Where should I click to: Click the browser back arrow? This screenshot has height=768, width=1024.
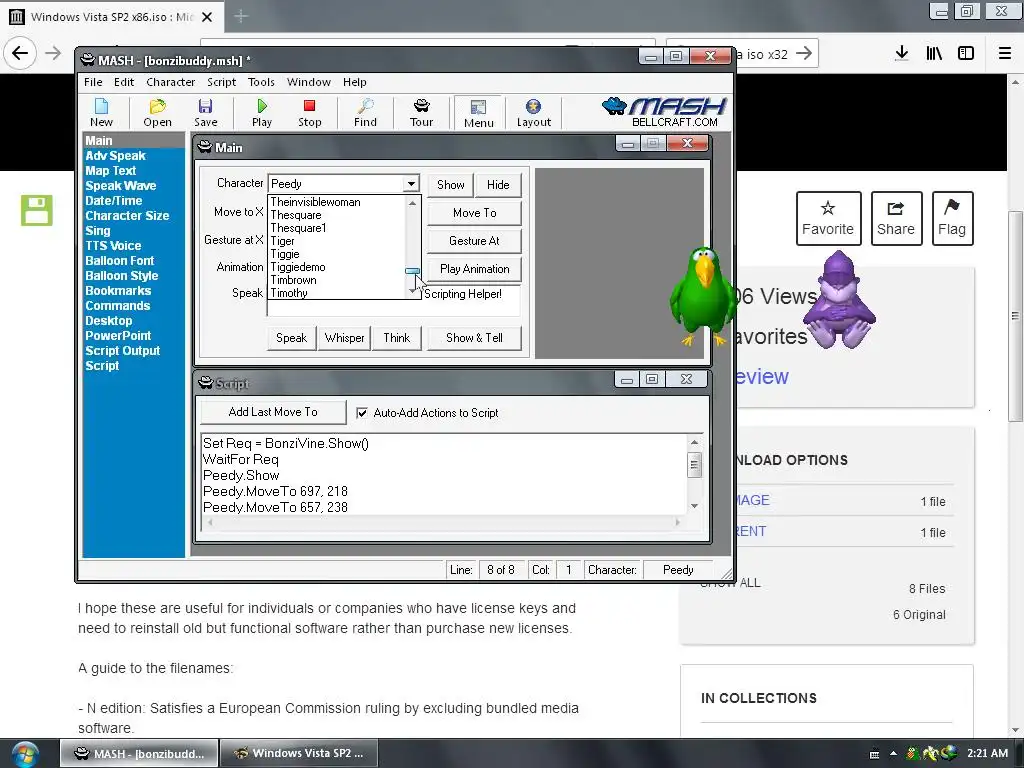tap(20, 53)
